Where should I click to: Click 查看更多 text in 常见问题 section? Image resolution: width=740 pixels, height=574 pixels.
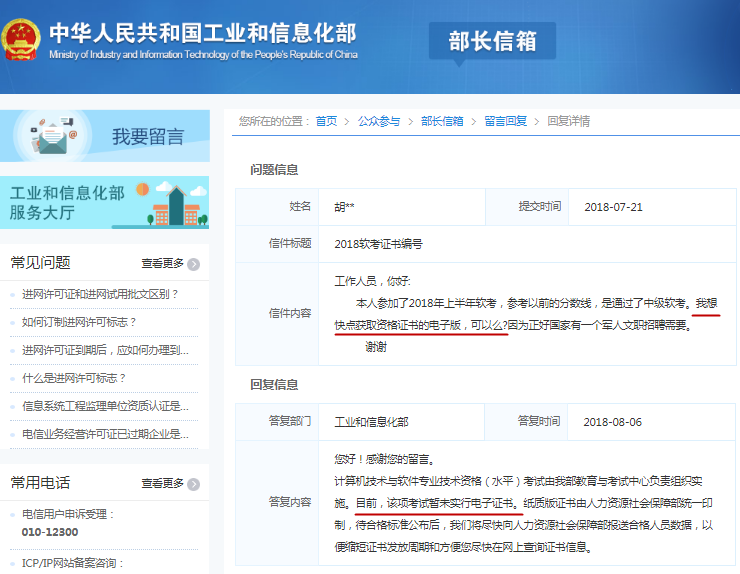pos(162,264)
